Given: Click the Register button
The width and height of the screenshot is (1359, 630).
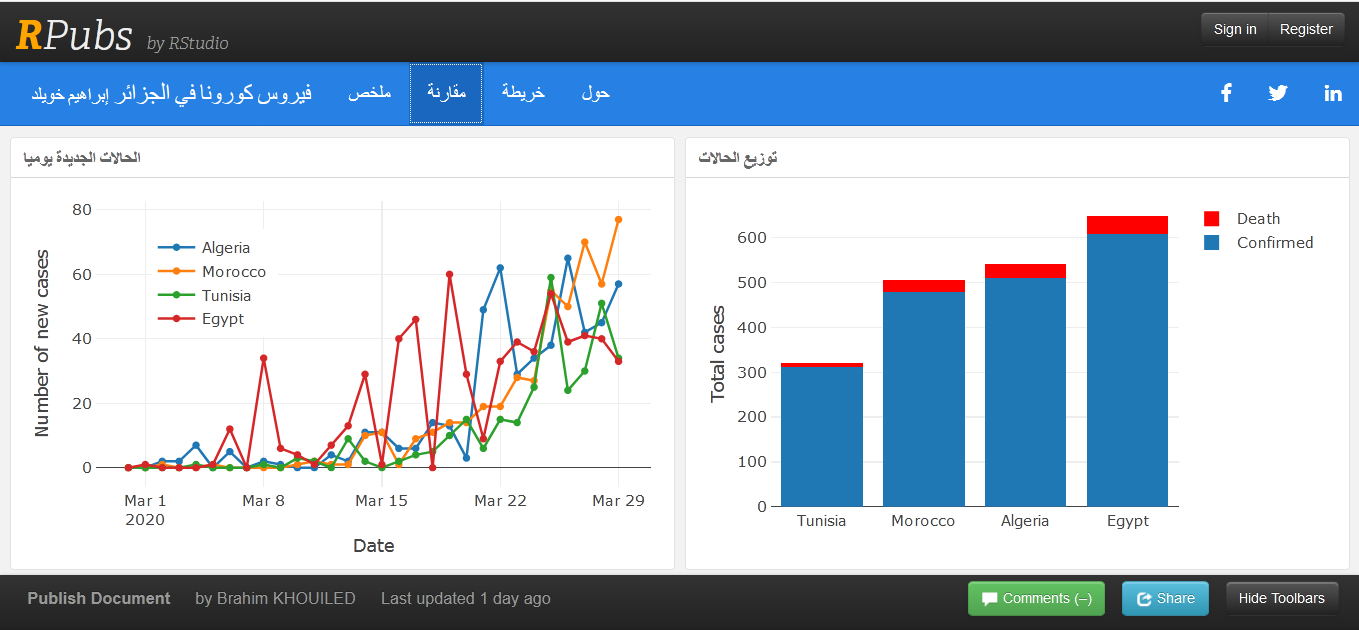Looking at the screenshot, I should [x=1306, y=29].
